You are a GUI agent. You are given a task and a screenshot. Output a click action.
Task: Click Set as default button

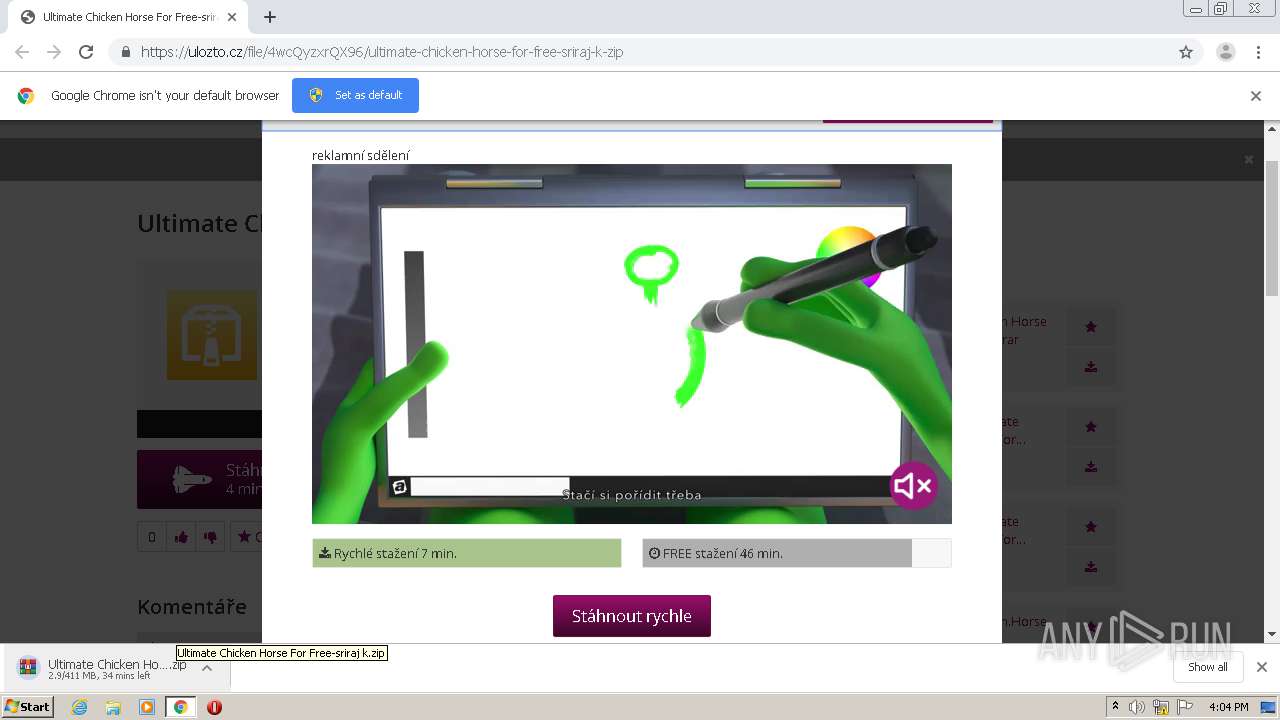355,95
